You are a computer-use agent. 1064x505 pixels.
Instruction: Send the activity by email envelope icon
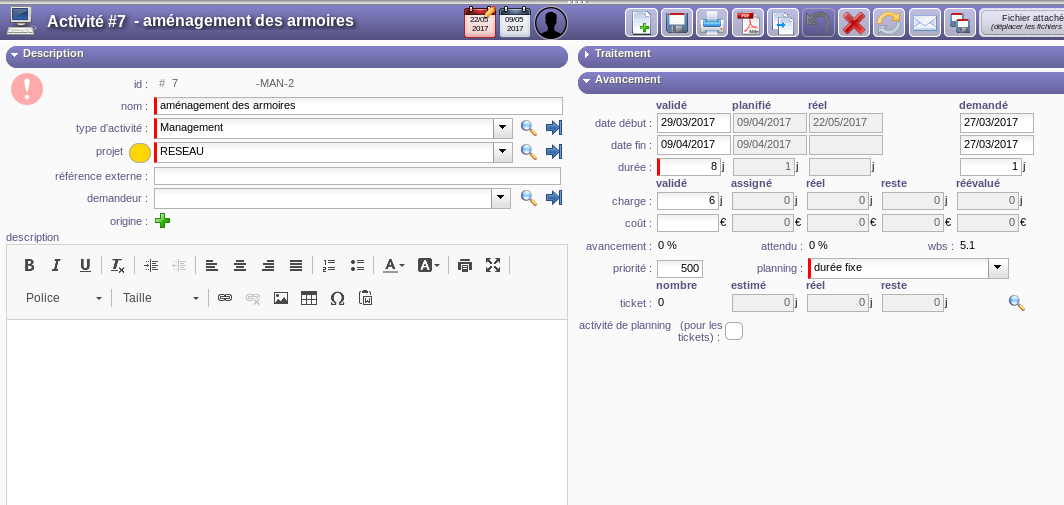925,23
